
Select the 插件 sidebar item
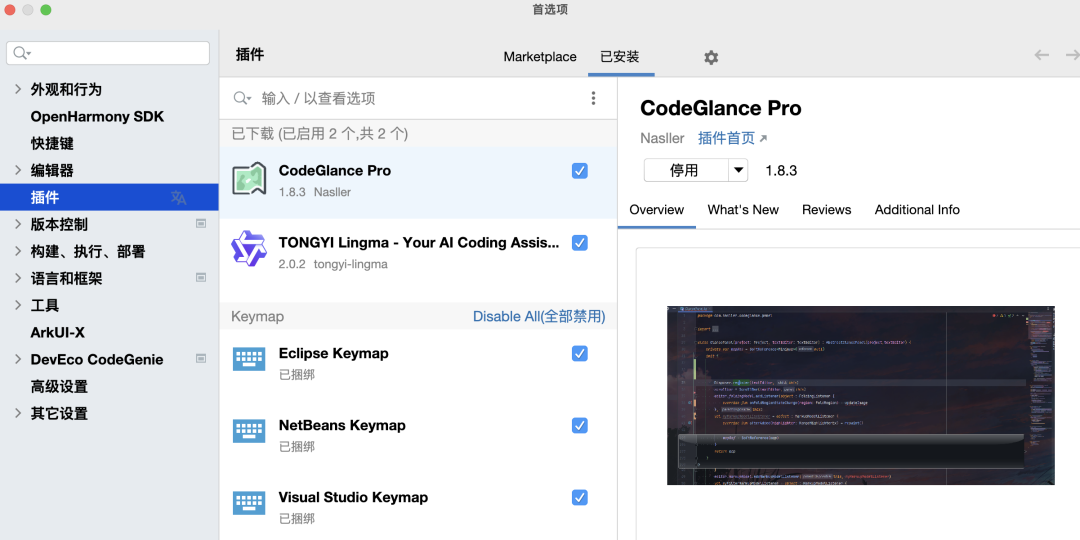point(109,197)
